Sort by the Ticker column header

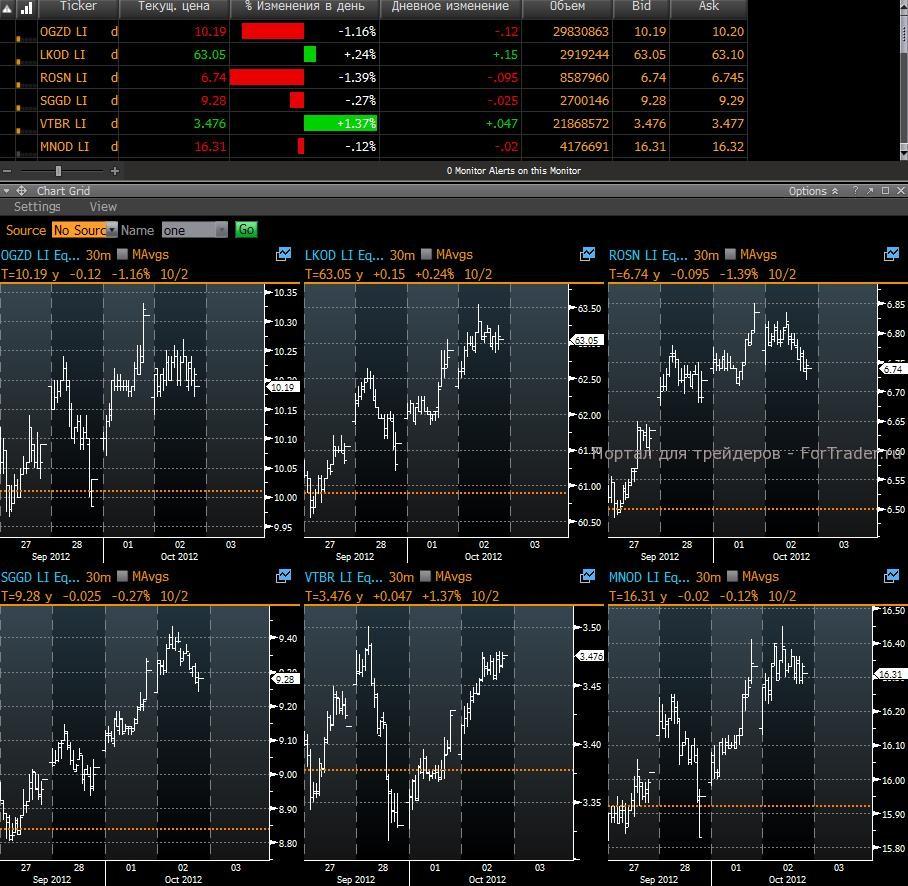point(79,7)
